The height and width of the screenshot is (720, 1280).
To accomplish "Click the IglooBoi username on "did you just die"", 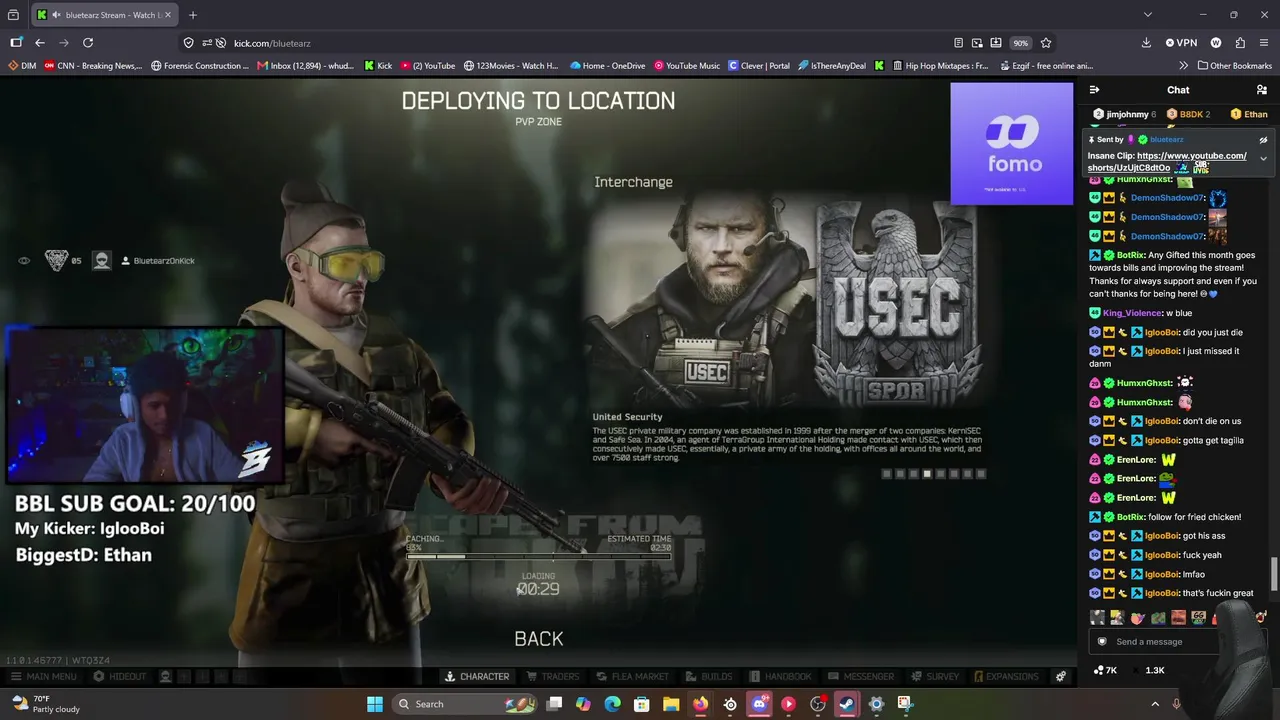I will [x=1162, y=332].
